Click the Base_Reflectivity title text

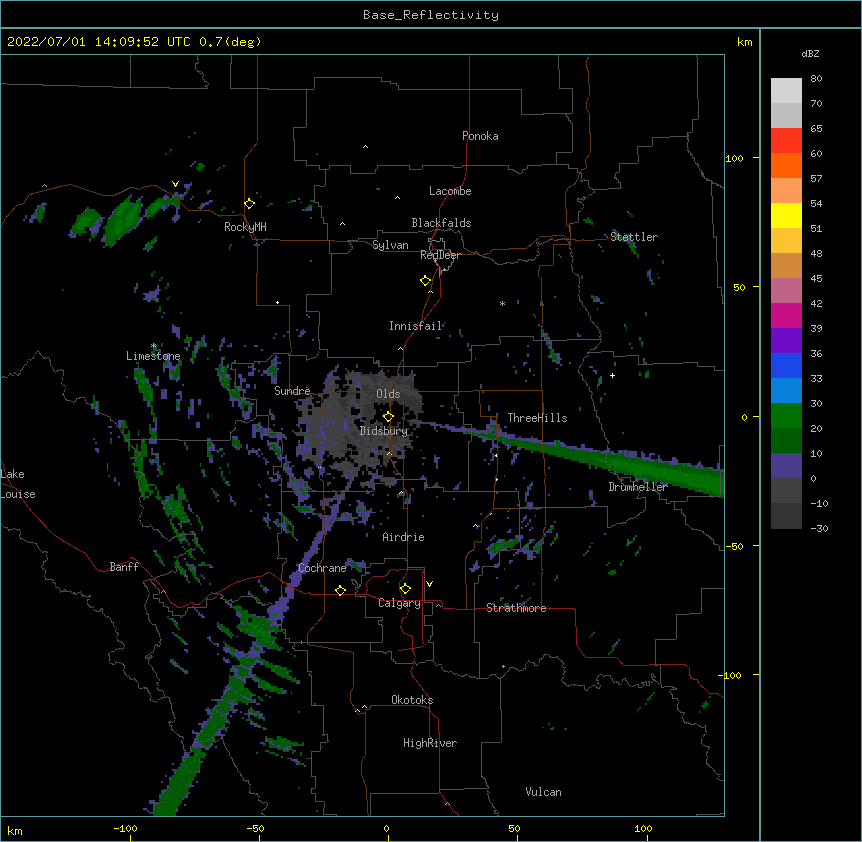pos(431,15)
